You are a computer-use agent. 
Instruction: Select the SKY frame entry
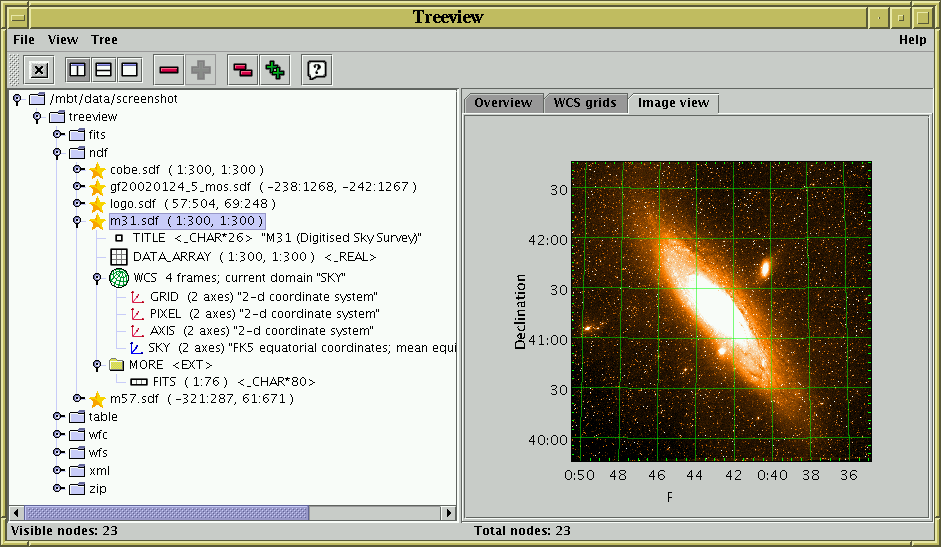(x=159, y=347)
